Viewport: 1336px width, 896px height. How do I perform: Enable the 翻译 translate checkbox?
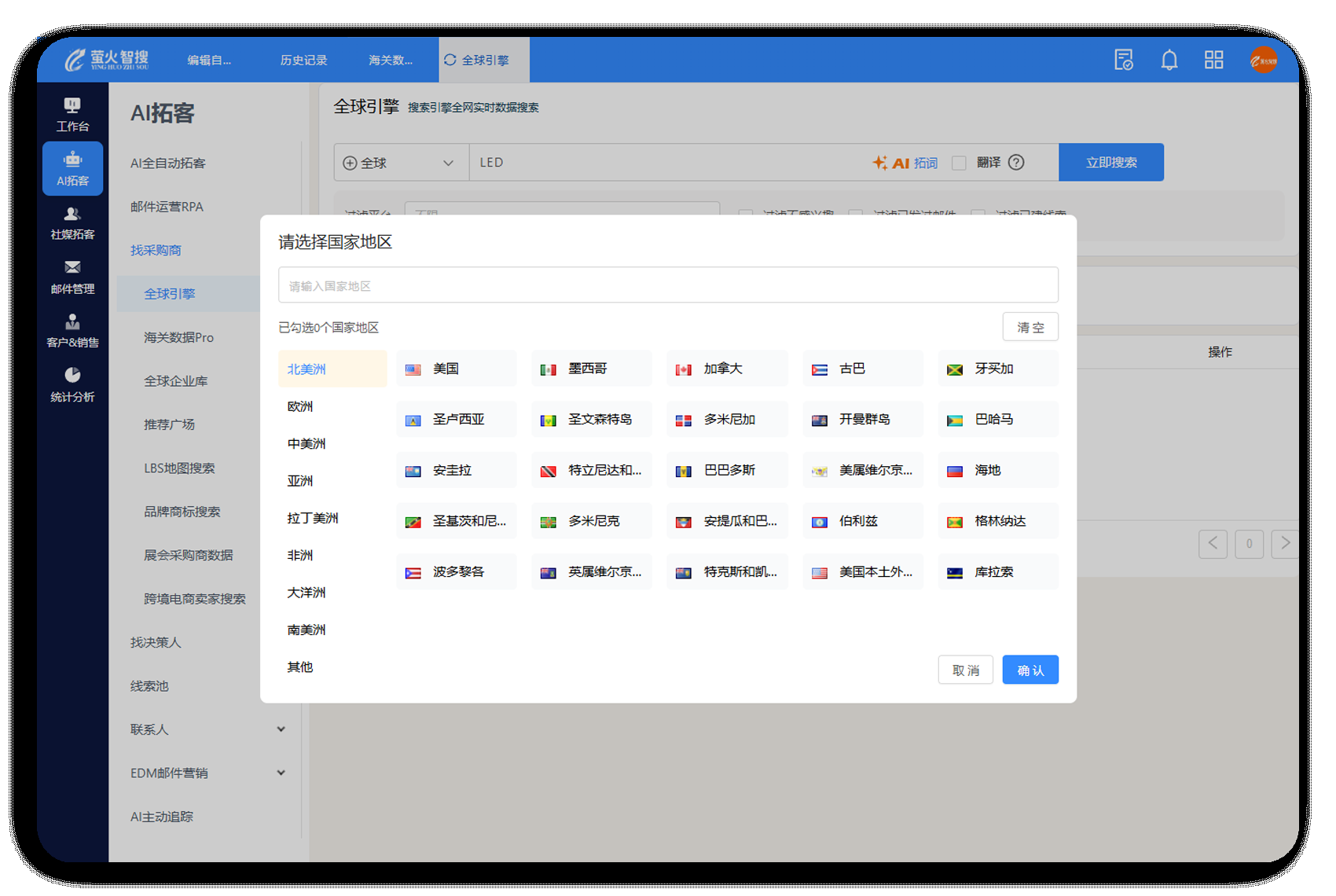[x=959, y=163]
